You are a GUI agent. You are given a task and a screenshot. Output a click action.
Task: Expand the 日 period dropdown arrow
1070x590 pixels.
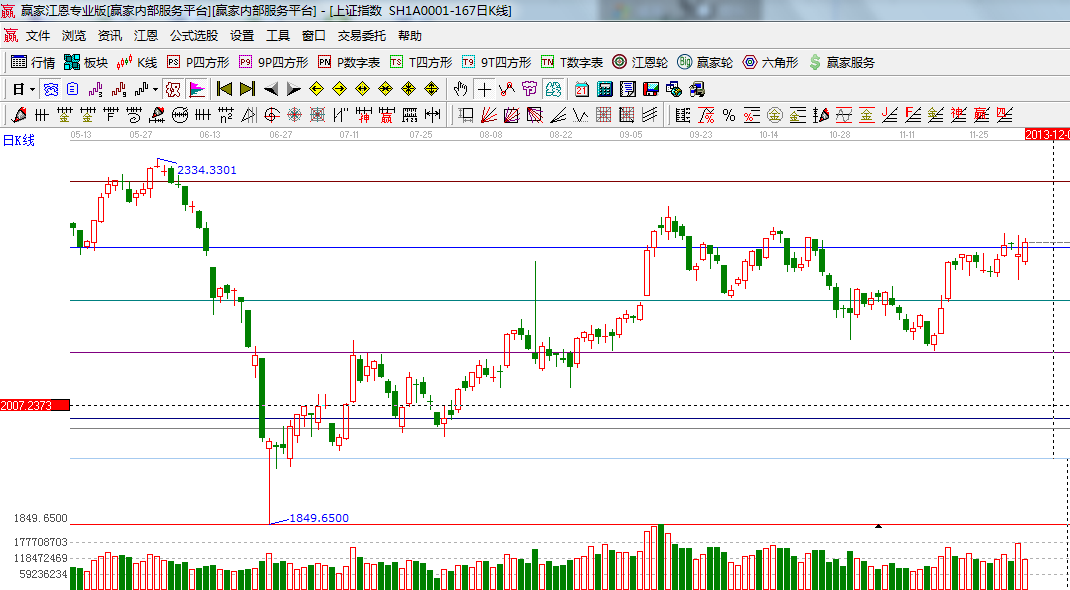point(31,89)
